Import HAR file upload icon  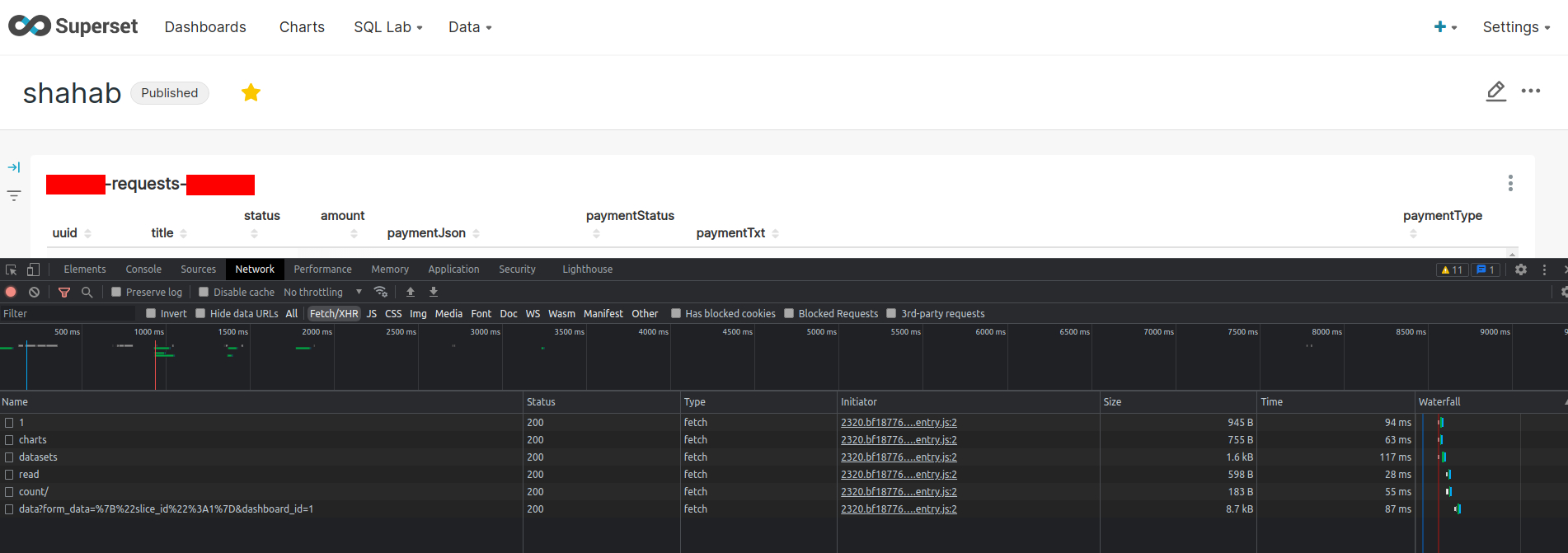point(411,292)
